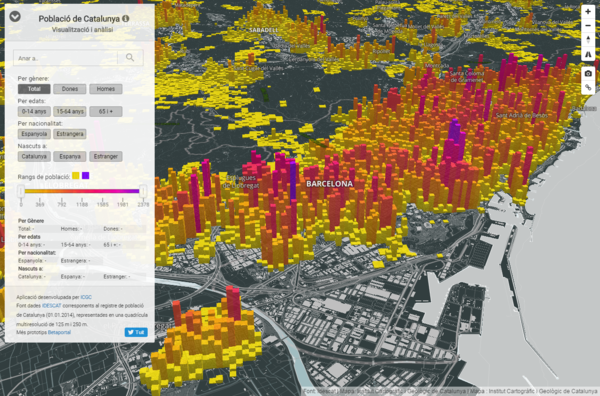Viewport: 600px width, 396px height.
Task: Focus the 'Anar a..' search field
Action: click(65, 58)
